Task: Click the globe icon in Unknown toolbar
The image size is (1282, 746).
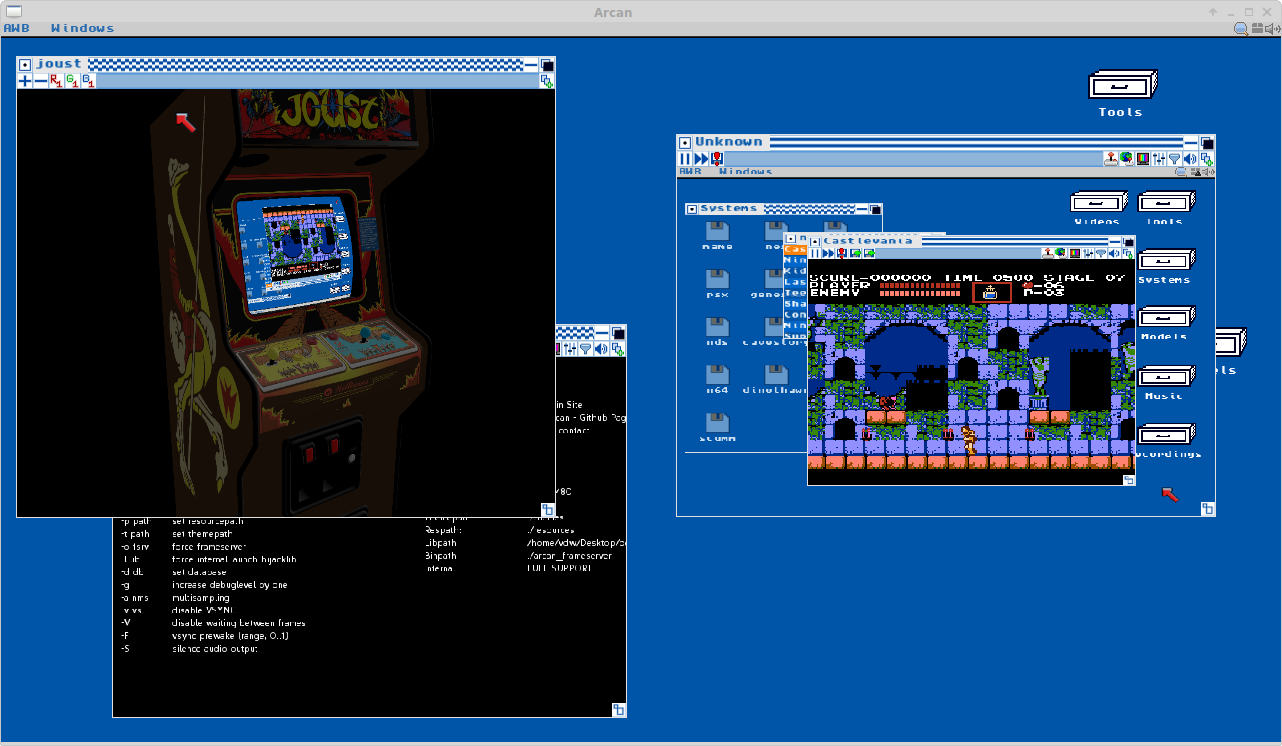Action: tap(1127, 158)
